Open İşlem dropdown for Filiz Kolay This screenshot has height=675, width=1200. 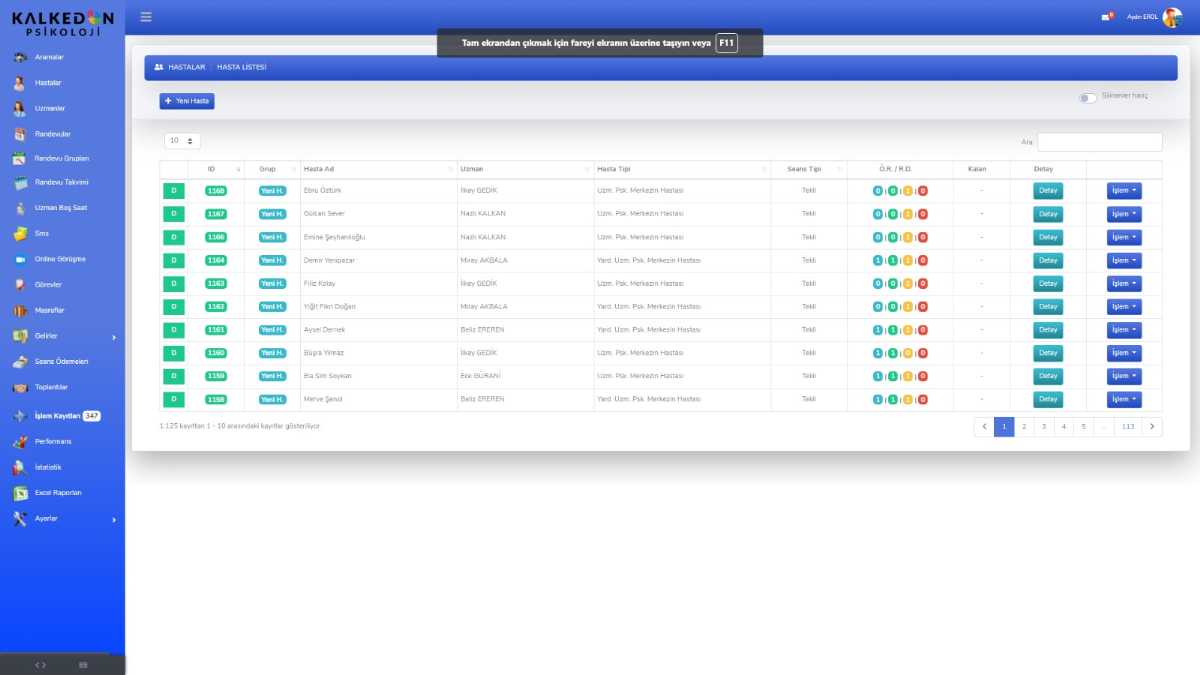point(1124,283)
